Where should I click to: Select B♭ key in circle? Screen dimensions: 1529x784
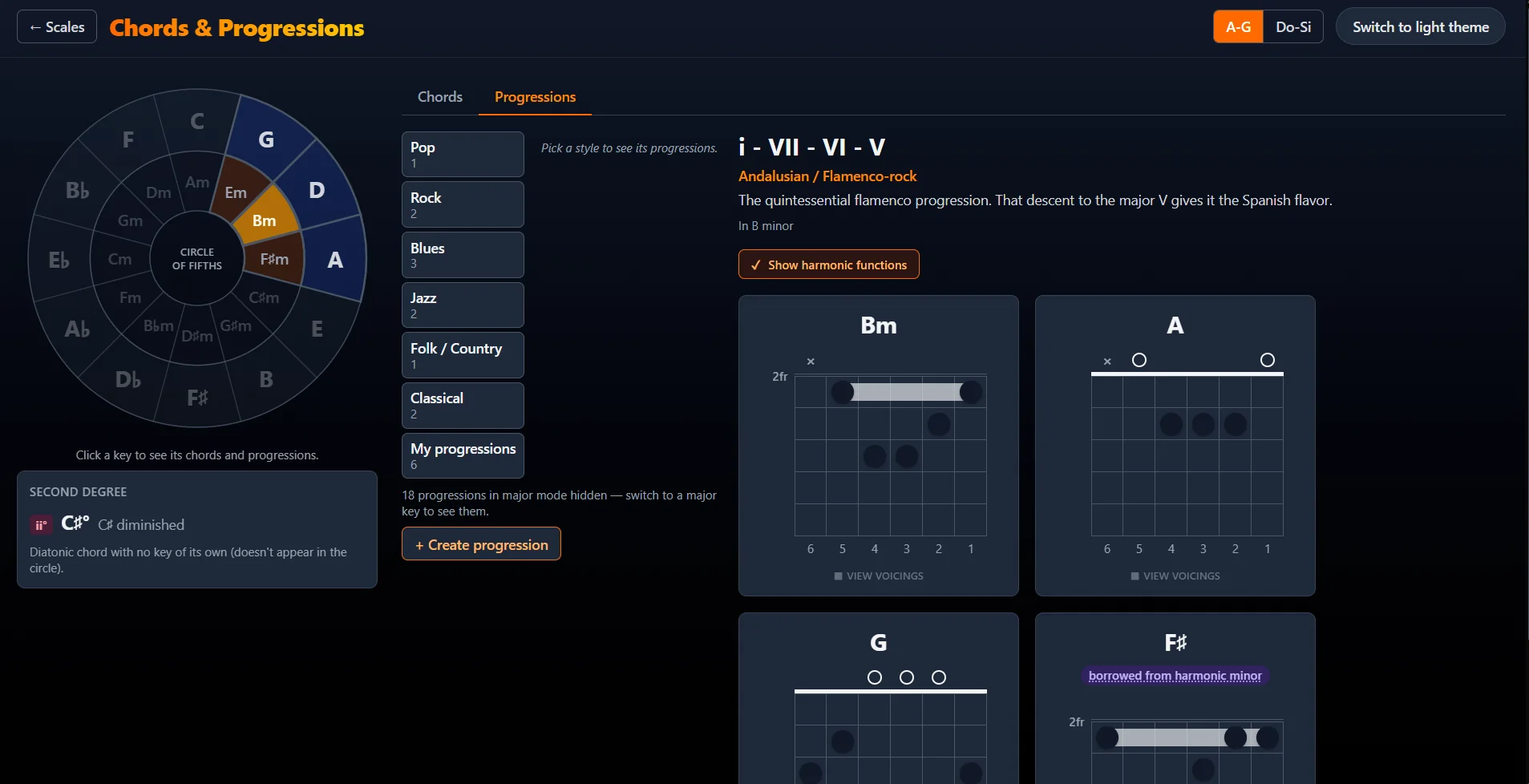77,190
